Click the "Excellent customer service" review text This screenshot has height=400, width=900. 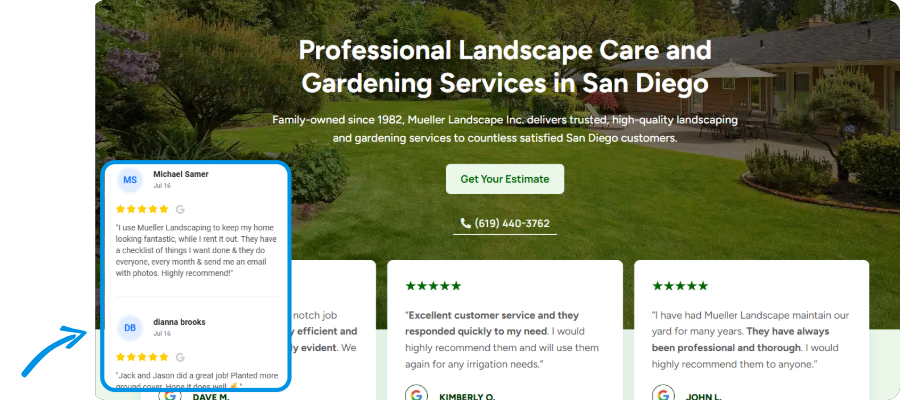coord(502,340)
